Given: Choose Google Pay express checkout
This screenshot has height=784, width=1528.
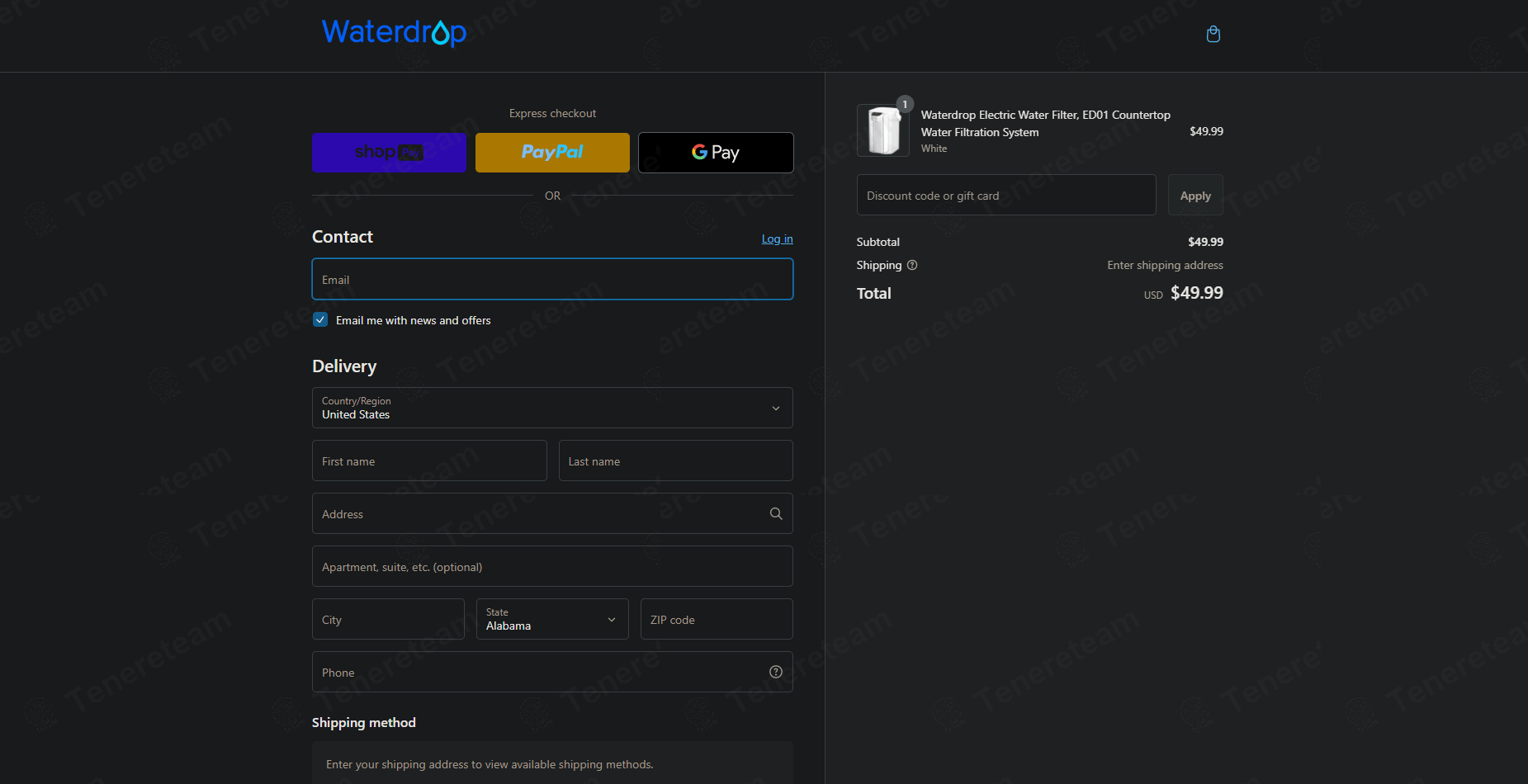Looking at the screenshot, I should tap(716, 153).
